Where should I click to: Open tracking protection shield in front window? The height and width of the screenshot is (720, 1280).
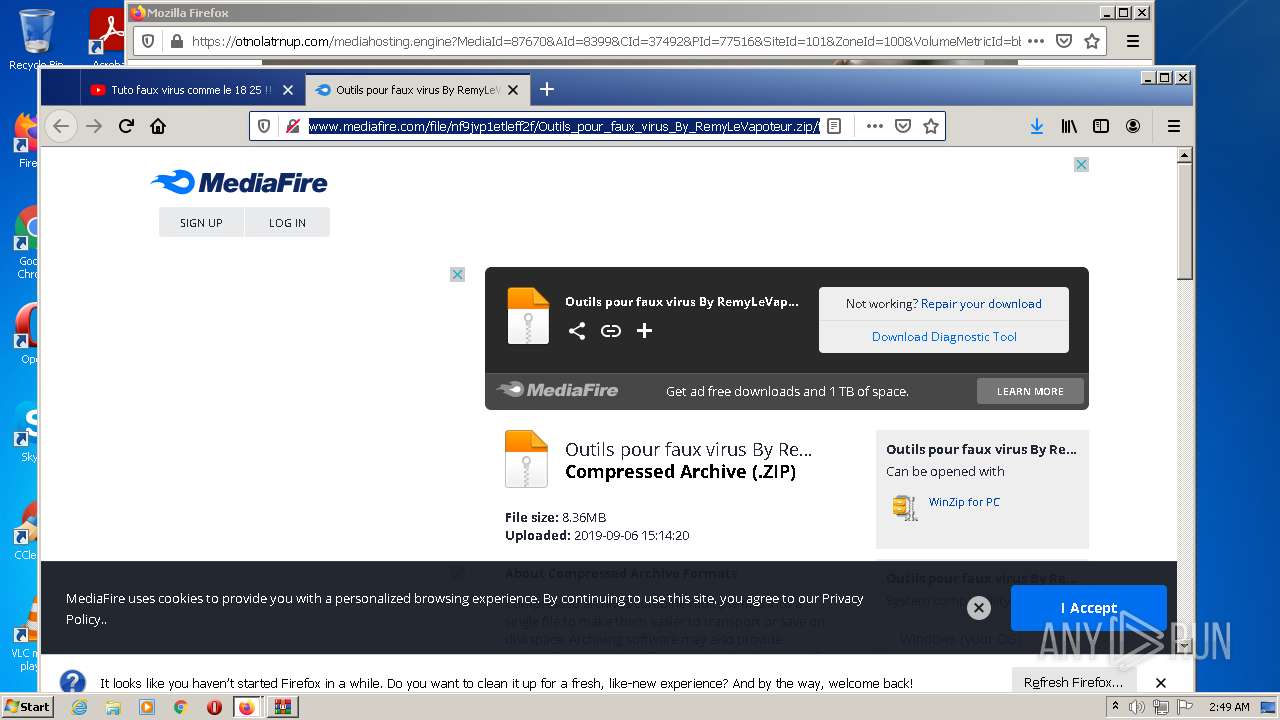tap(264, 126)
